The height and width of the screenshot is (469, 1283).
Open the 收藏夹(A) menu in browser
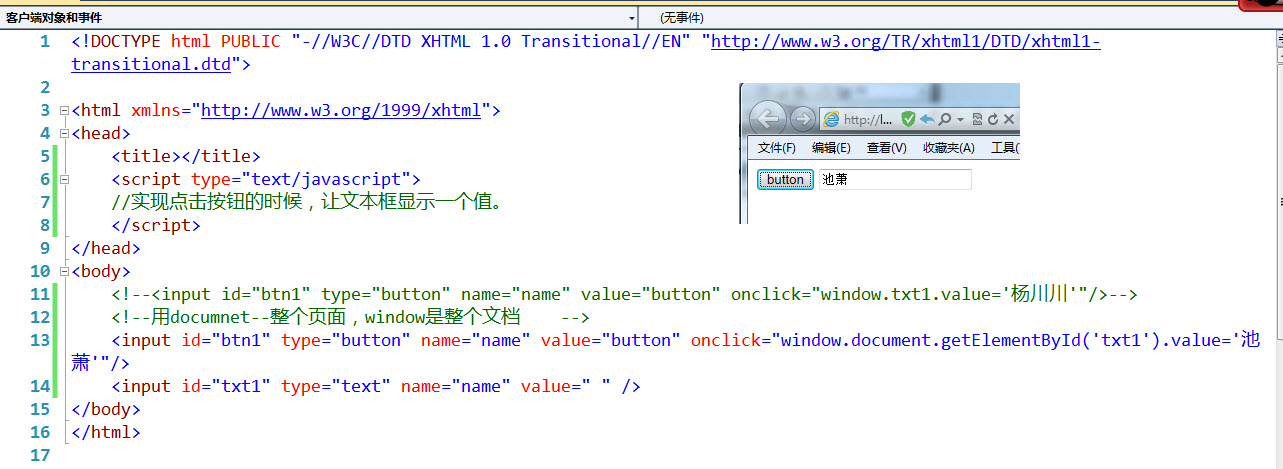point(948,148)
